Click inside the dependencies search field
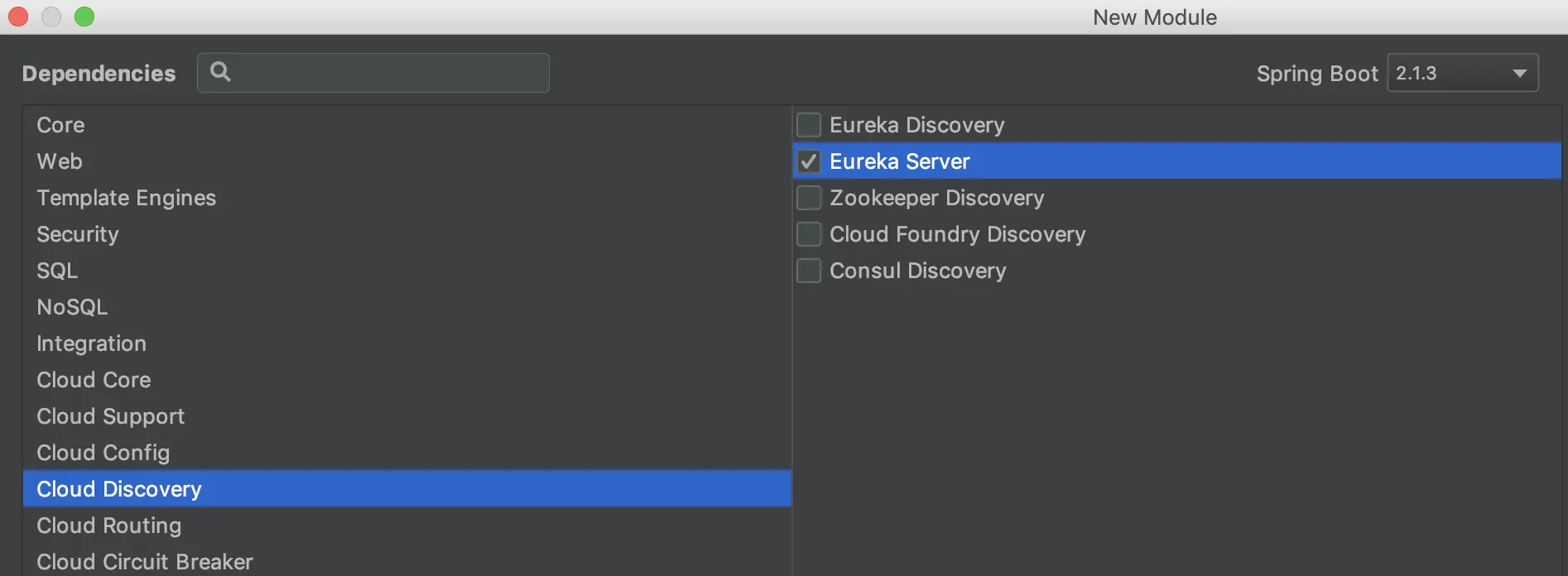The width and height of the screenshot is (1568, 576). point(389,73)
